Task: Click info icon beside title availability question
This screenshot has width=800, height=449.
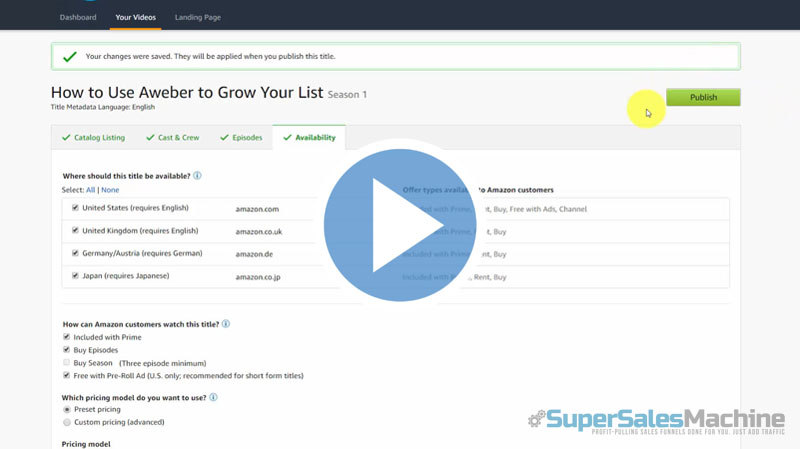Action: click(x=198, y=176)
